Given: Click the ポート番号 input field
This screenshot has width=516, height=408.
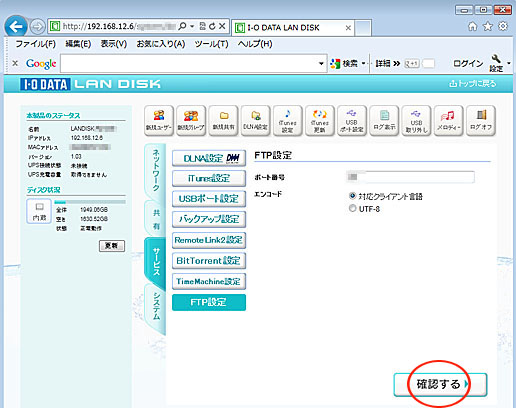Looking at the screenshot, I should tap(410, 177).
